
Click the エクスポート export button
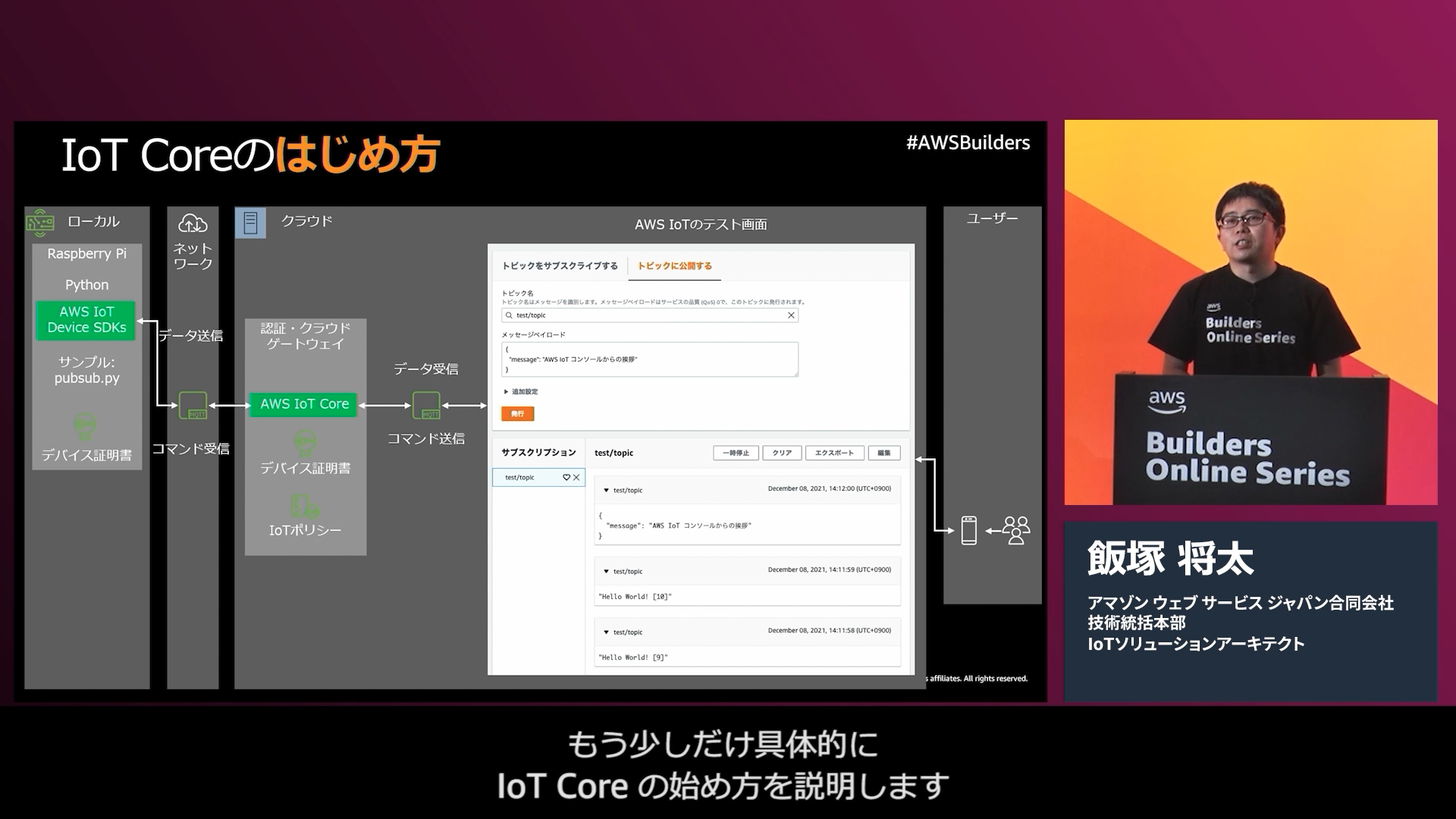coord(834,453)
